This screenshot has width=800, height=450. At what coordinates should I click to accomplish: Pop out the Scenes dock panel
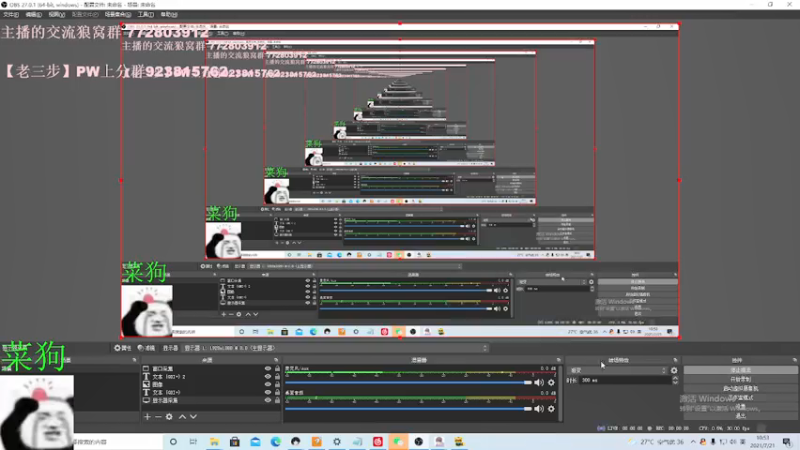point(134,360)
